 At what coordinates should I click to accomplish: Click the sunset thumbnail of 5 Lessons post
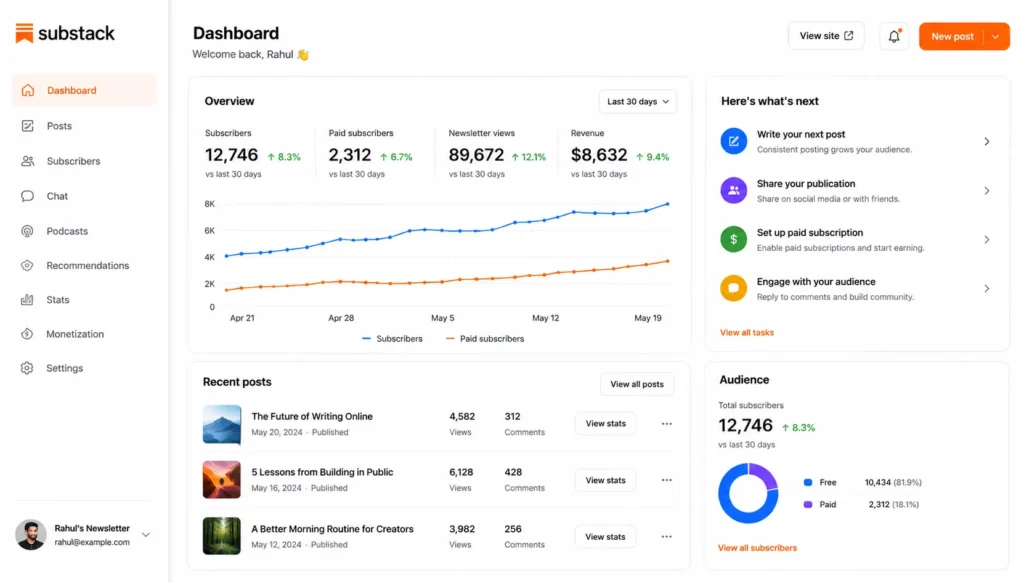coord(221,480)
